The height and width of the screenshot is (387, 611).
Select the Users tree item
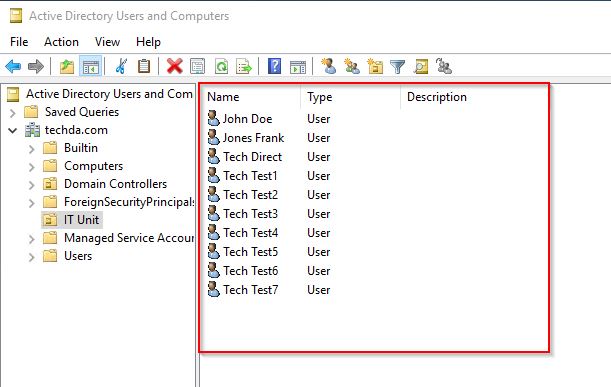[78, 256]
